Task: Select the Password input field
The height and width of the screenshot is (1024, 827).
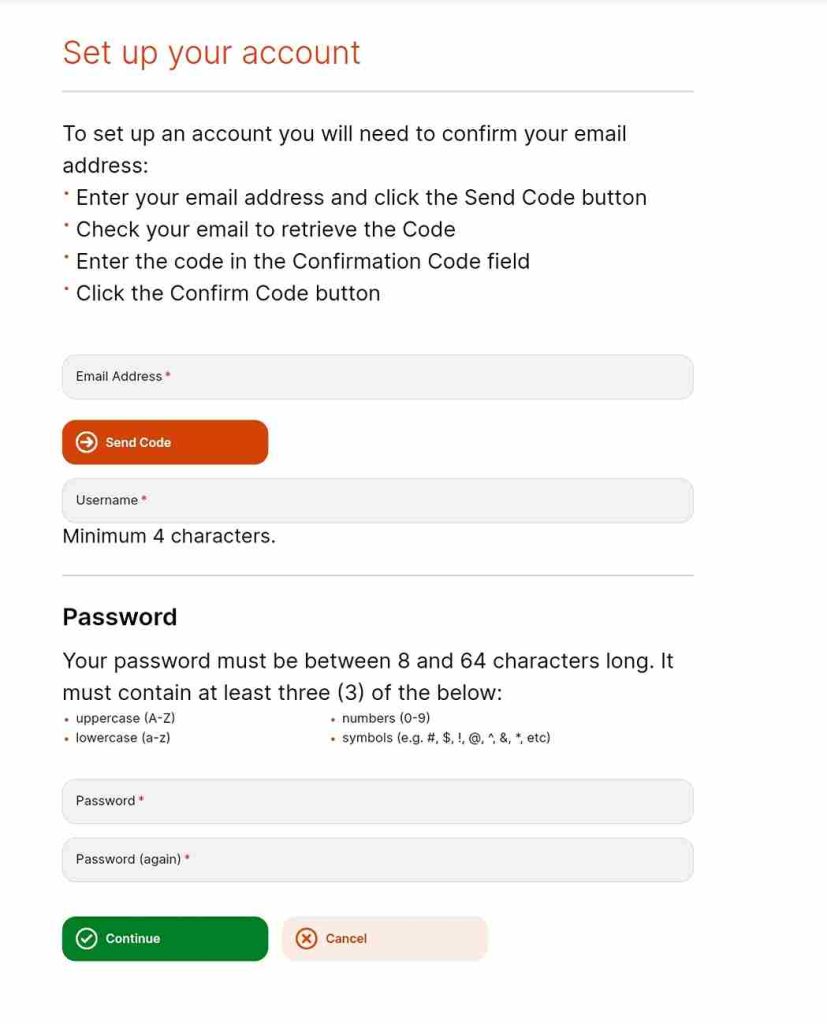Action: pos(378,801)
